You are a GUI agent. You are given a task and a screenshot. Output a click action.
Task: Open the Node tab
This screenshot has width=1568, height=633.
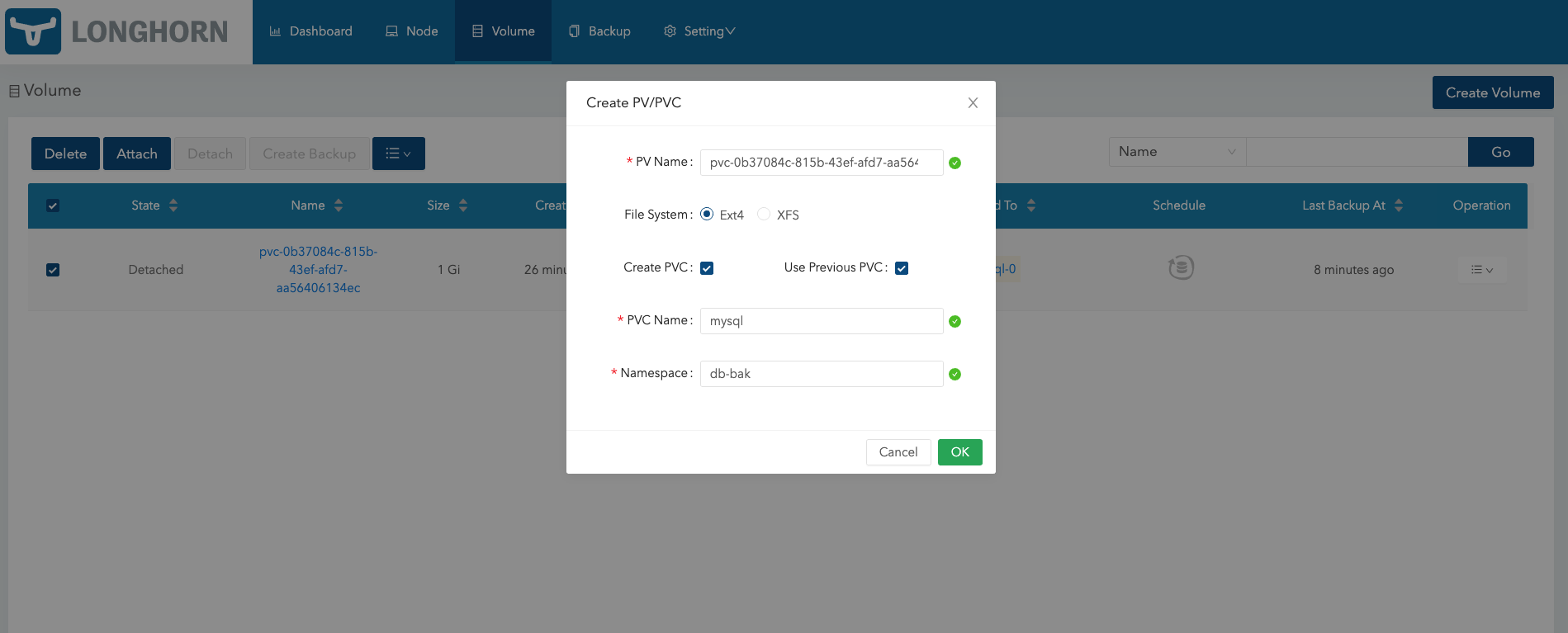point(412,31)
